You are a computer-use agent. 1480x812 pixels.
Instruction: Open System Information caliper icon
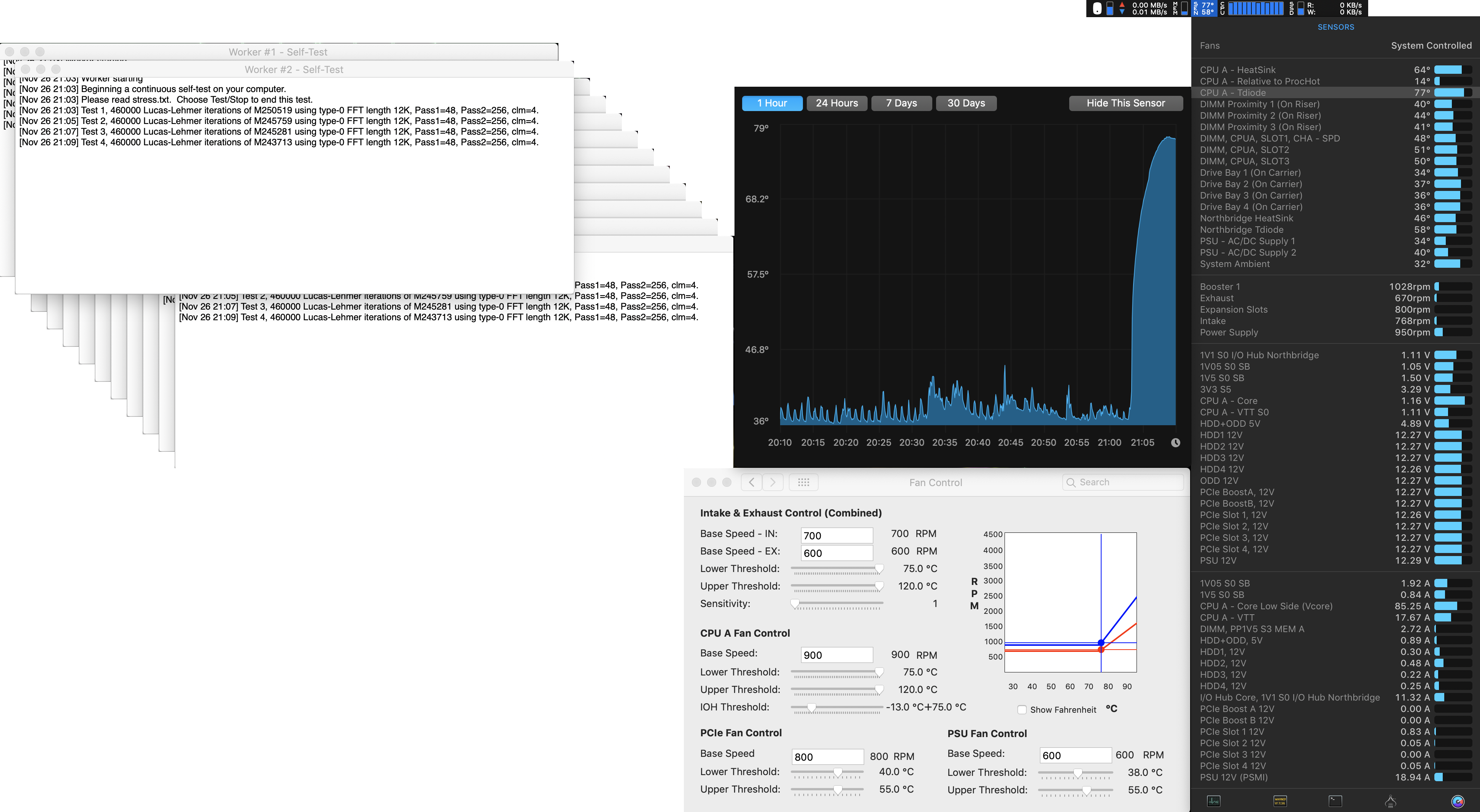[x=1390, y=801]
